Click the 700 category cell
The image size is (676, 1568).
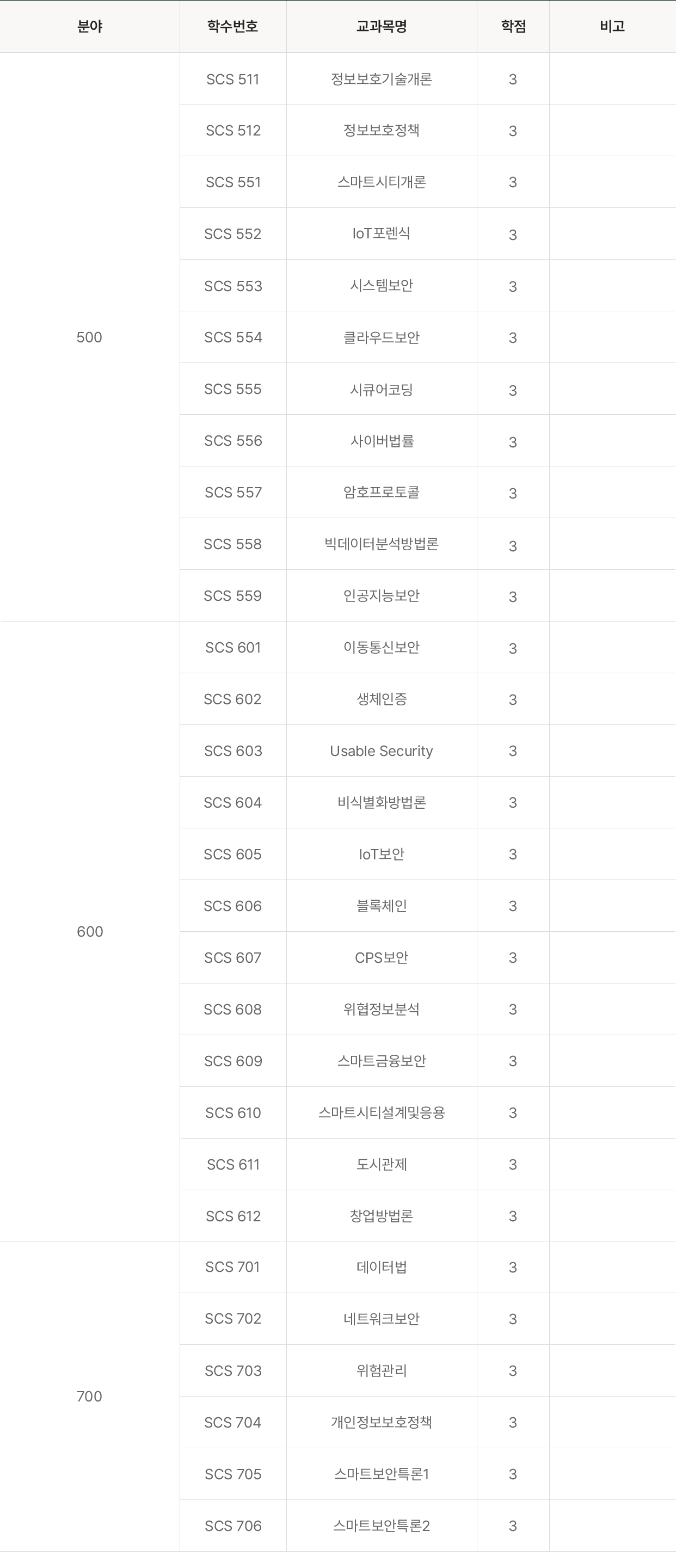[89, 1397]
